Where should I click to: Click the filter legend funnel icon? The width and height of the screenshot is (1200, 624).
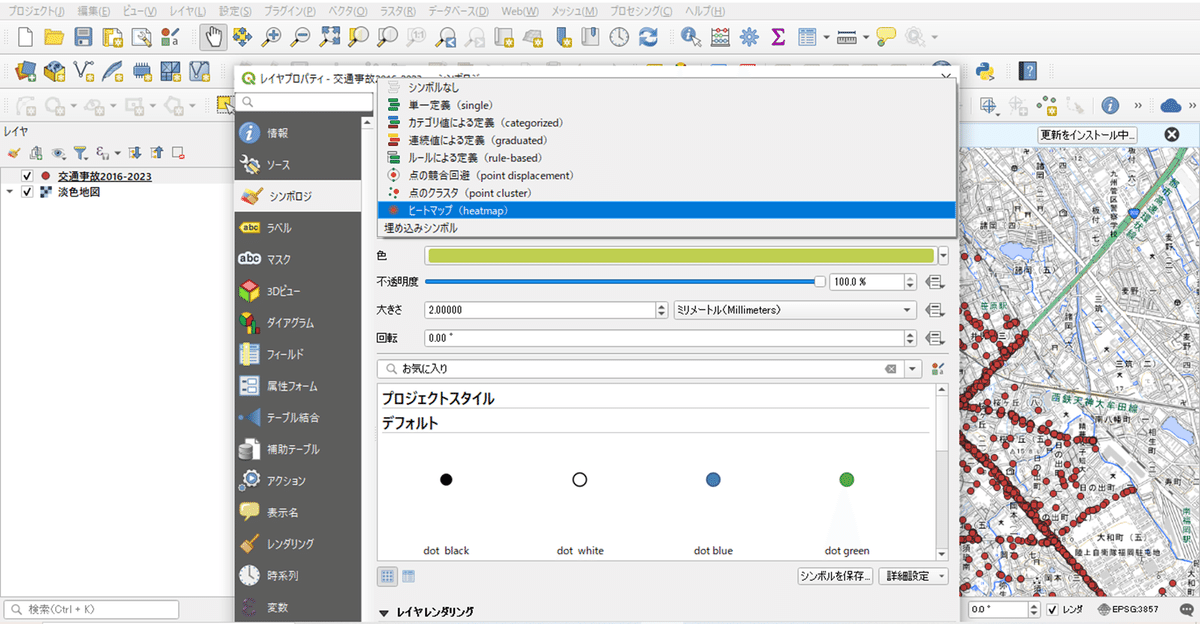tap(82, 153)
